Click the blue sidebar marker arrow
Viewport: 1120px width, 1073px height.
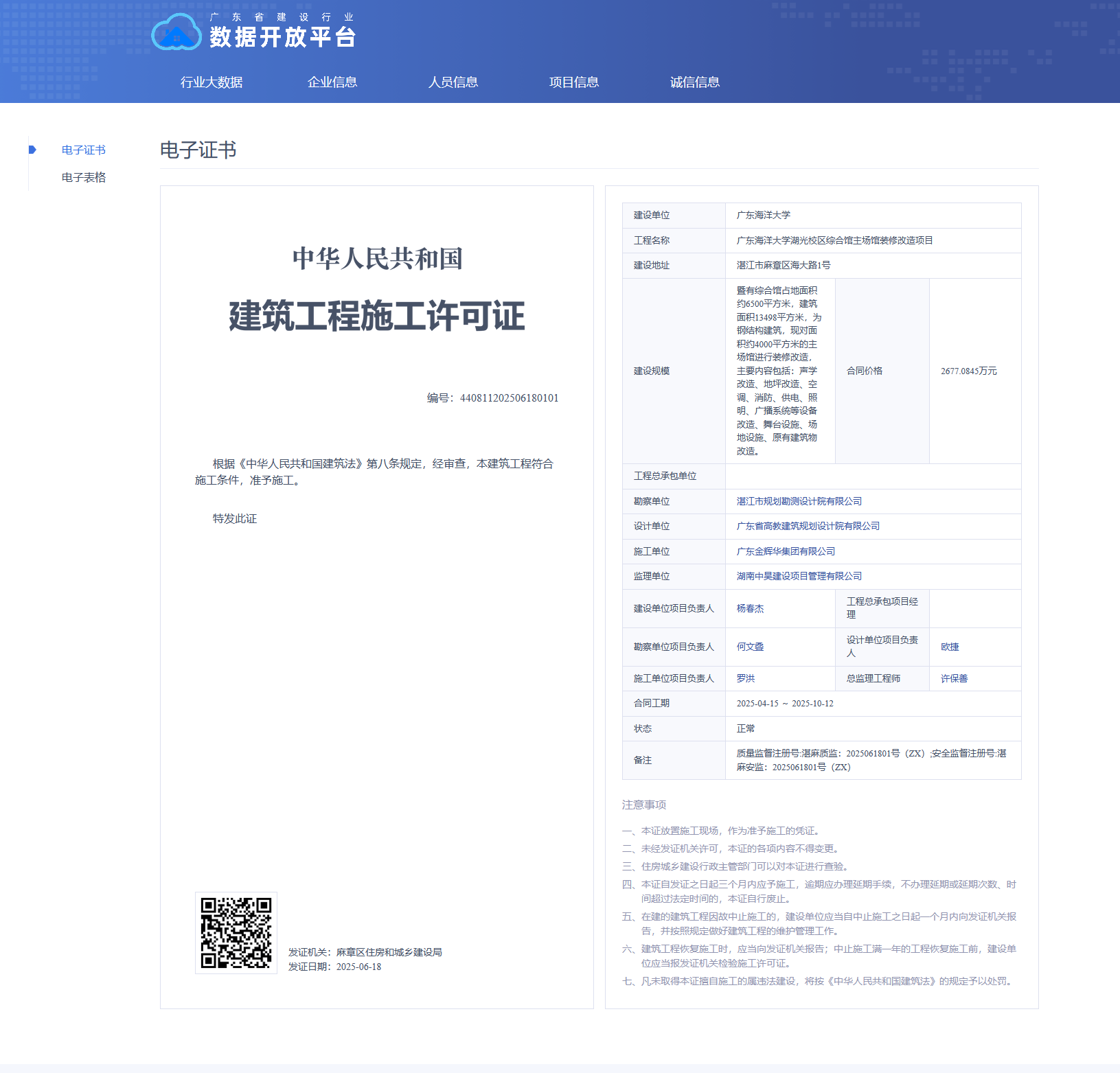pyautogui.click(x=32, y=150)
